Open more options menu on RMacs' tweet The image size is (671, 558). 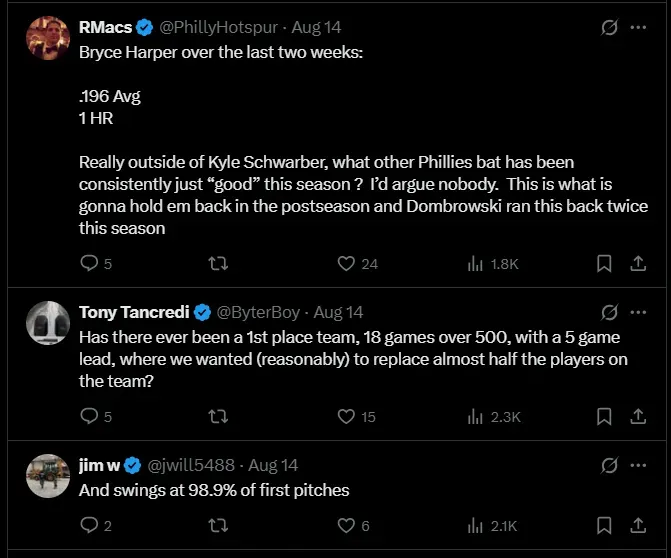638,28
